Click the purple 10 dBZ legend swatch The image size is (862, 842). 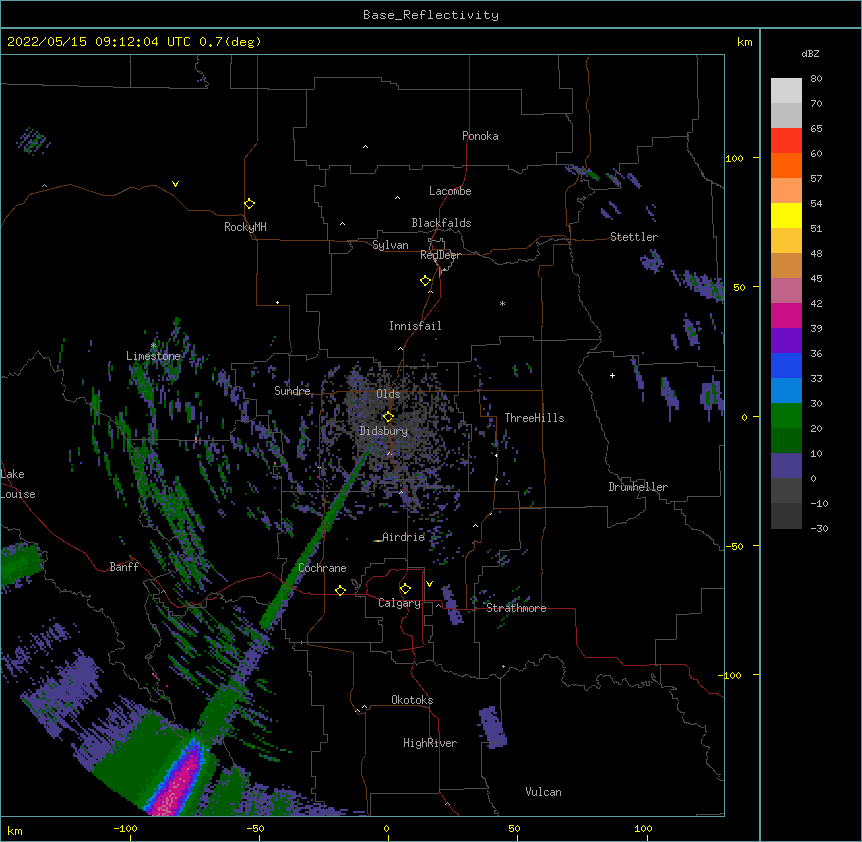pos(786,466)
